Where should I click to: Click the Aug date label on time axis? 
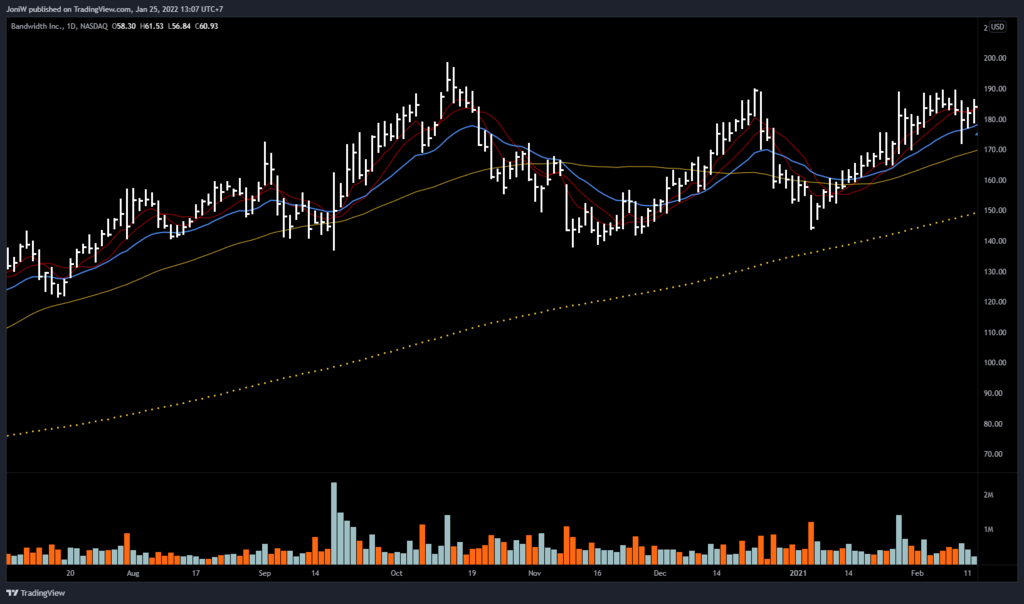point(134,575)
